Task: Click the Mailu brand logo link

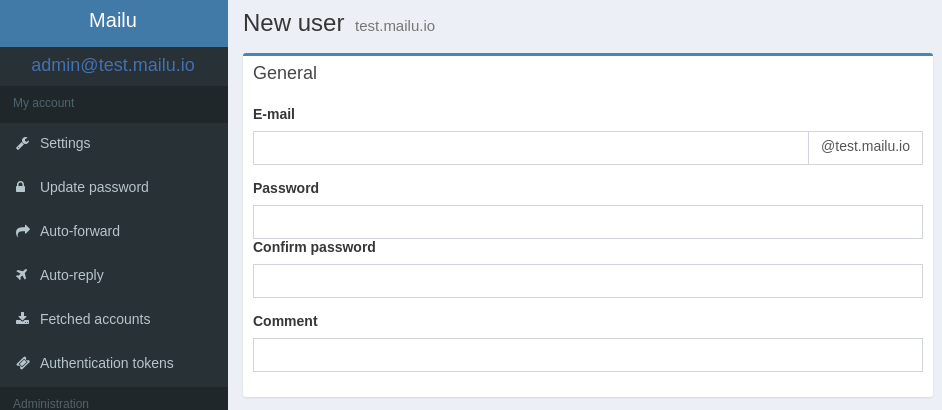Action: coord(113,21)
